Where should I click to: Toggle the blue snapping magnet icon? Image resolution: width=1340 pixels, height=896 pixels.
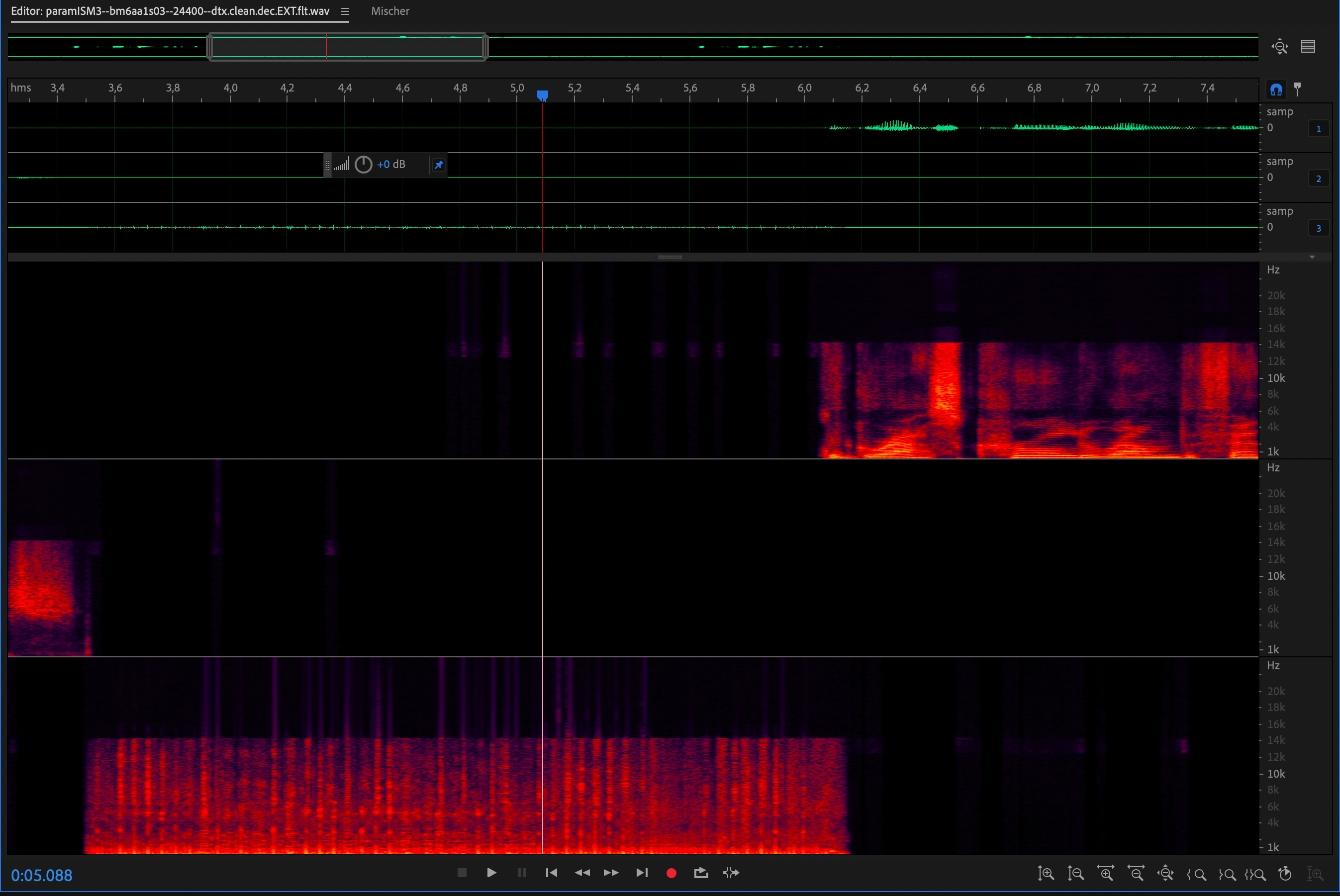click(1276, 89)
